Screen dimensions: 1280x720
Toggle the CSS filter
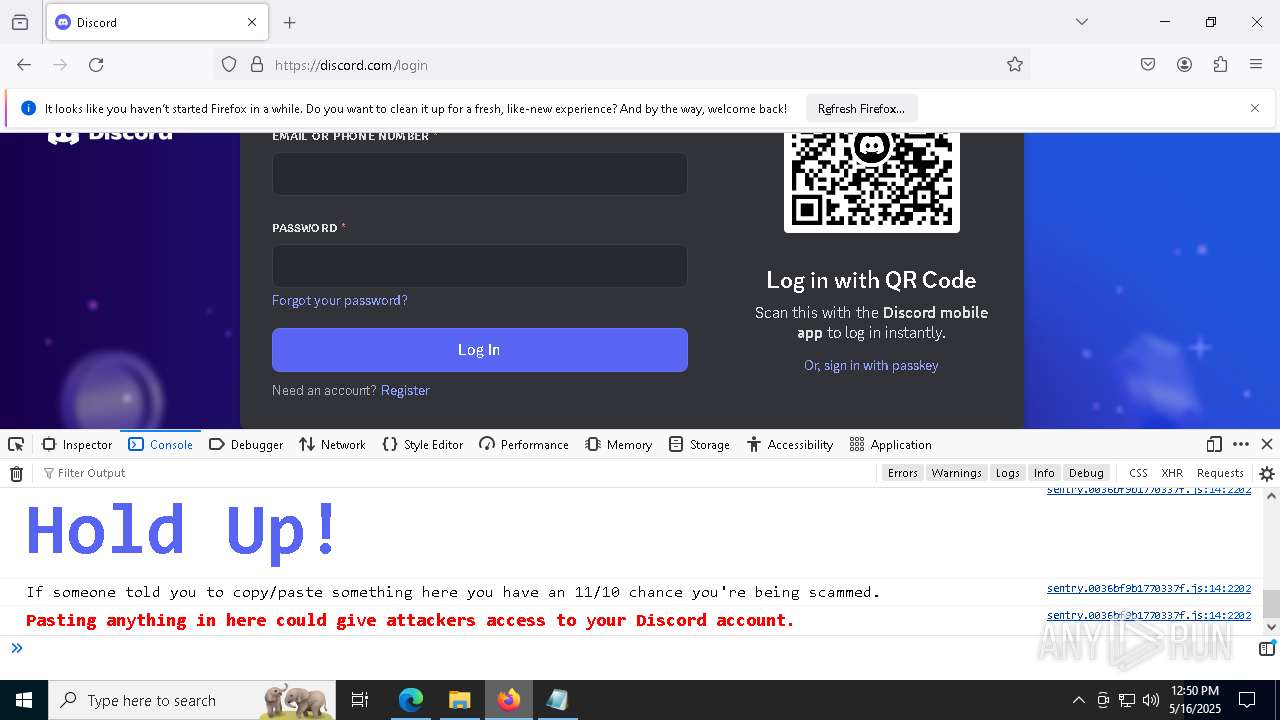coord(1138,473)
